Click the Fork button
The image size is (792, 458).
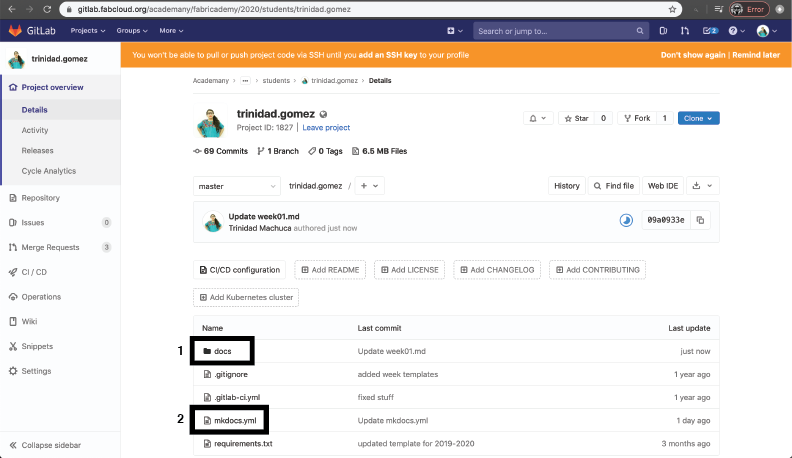tap(637, 118)
